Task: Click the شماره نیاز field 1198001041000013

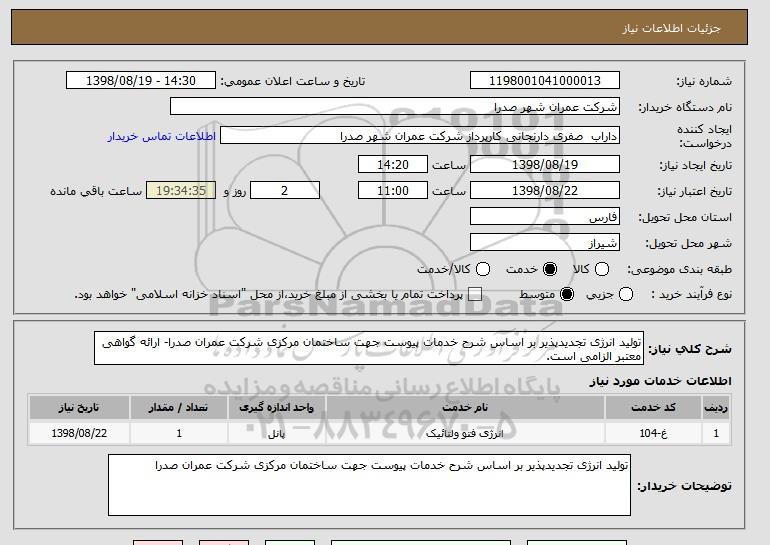Action: coord(545,81)
